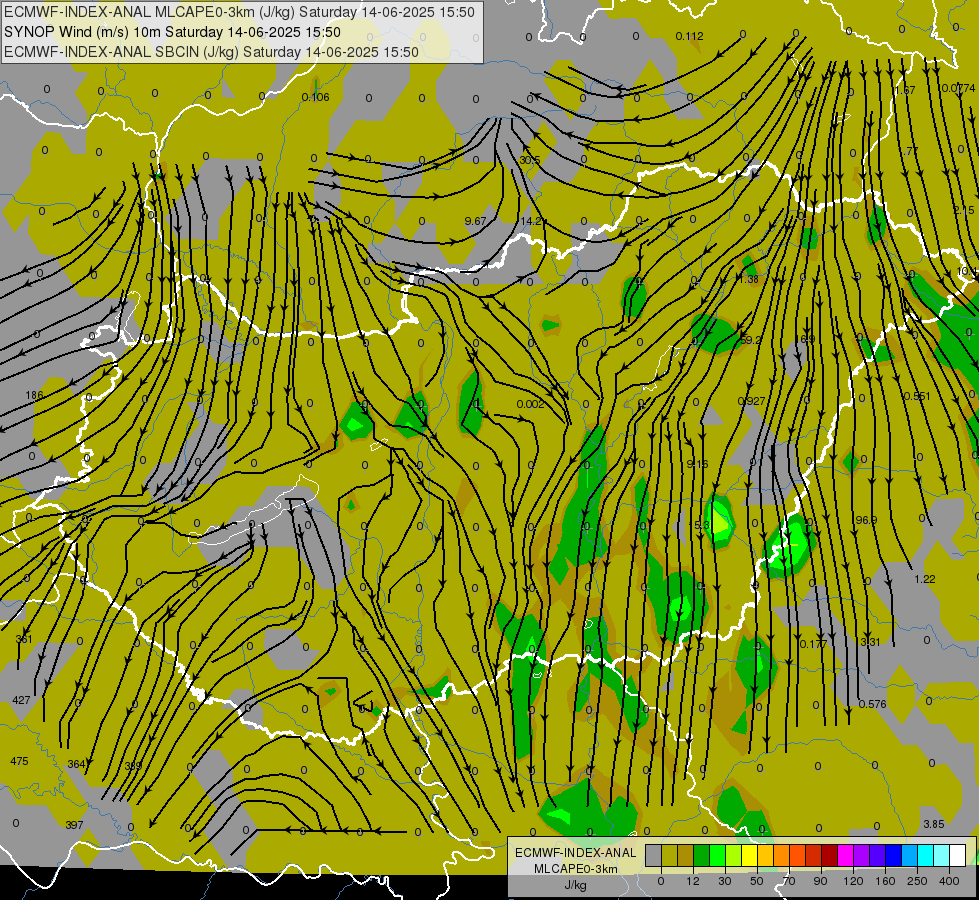Click the 0.551 map value
979x900 pixels.
coord(917,396)
